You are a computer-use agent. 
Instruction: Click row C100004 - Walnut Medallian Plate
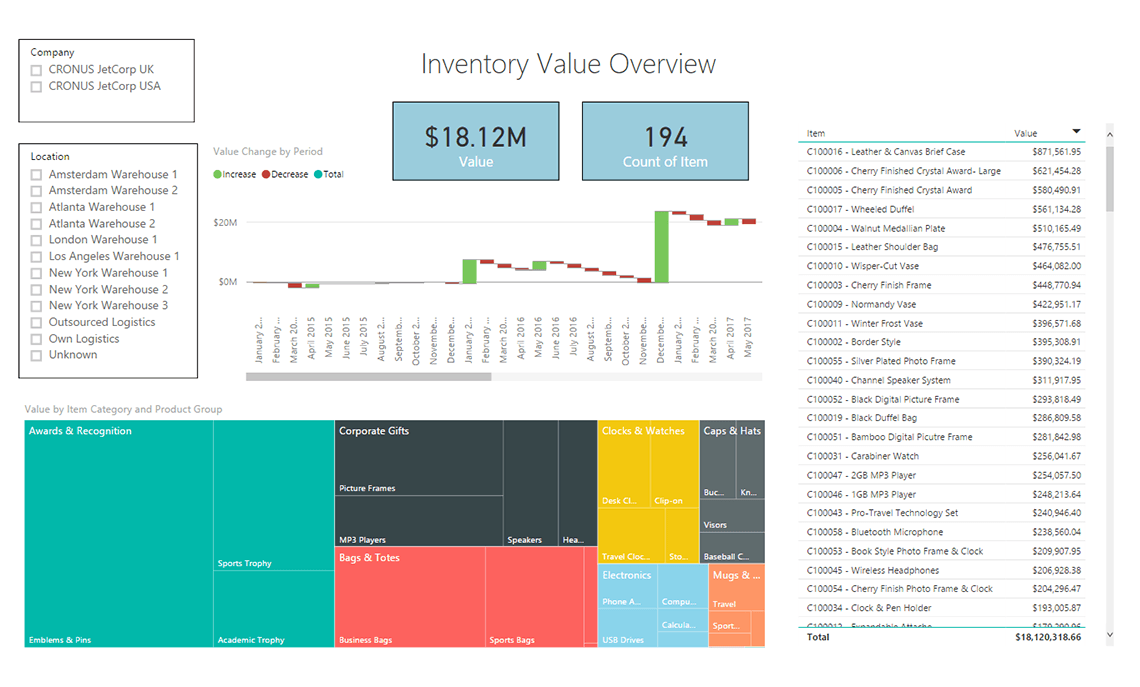tap(944, 228)
